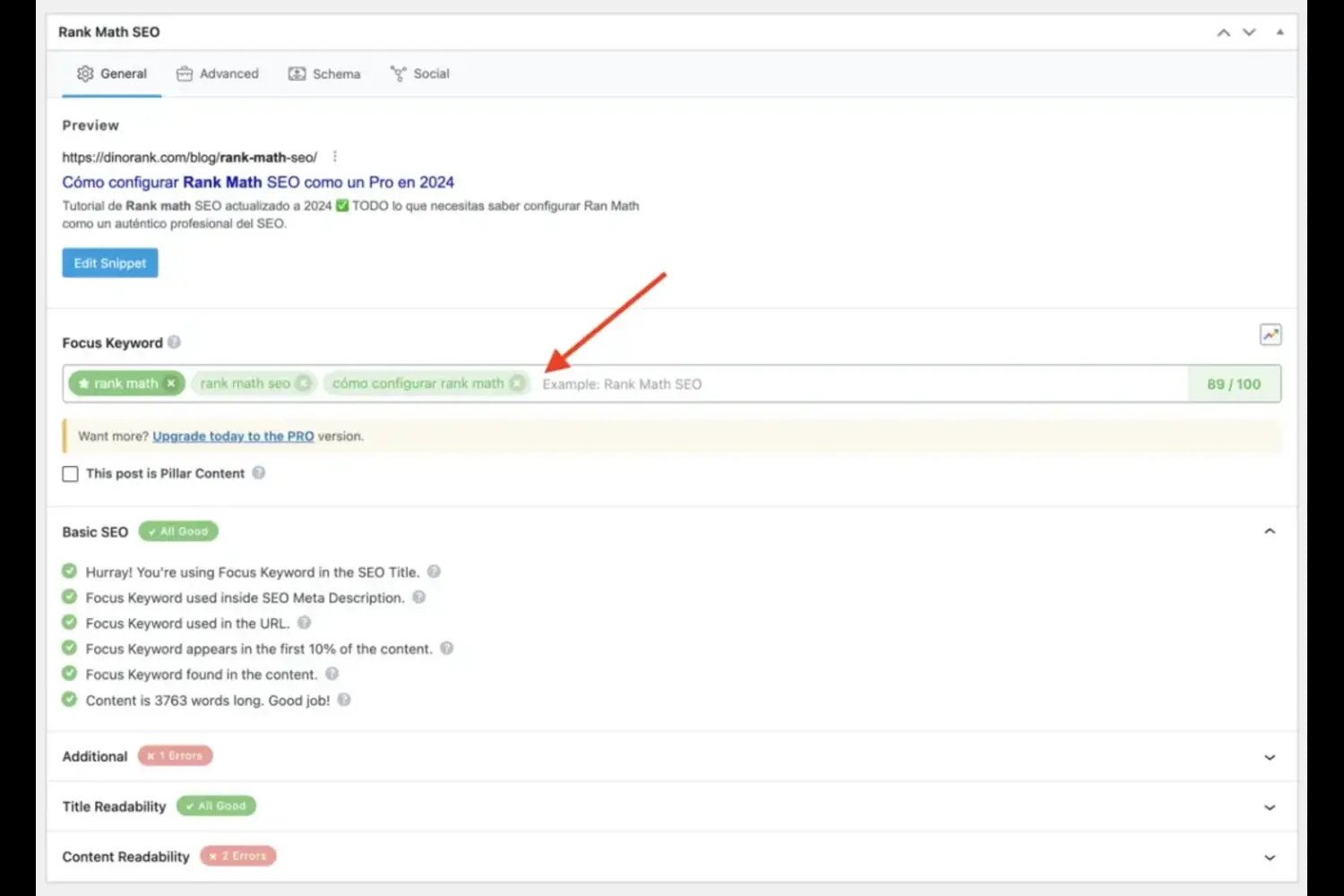The width and height of the screenshot is (1344, 896).
Task: Open the snippet preview three-dot menu
Action: pyautogui.click(x=335, y=157)
